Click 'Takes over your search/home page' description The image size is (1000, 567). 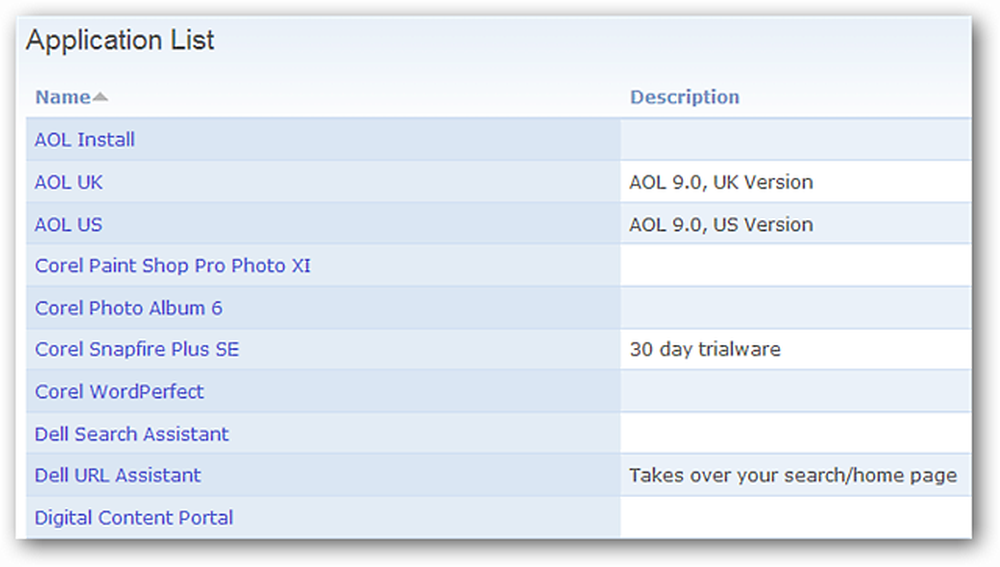pyautogui.click(x=793, y=475)
